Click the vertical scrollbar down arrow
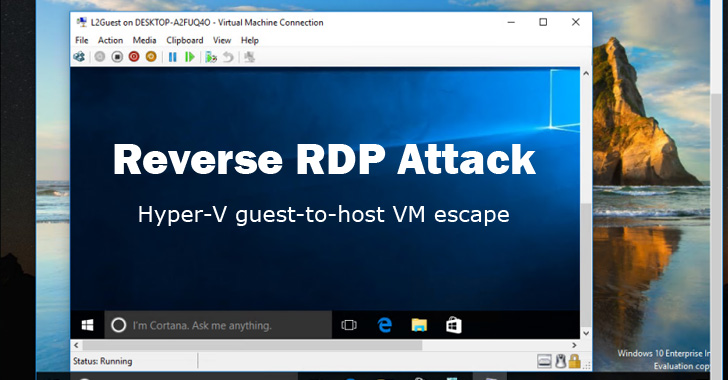This screenshot has width=728, height=380. (x=586, y=333)
